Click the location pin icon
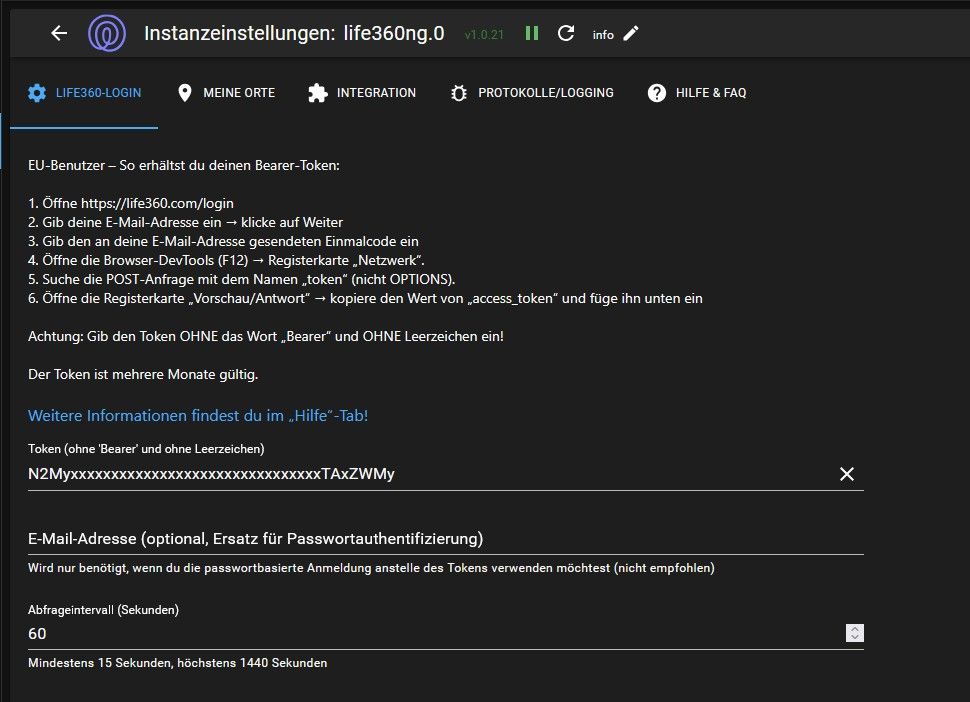Viewport: 970px width, 702px height. point(184,93)
